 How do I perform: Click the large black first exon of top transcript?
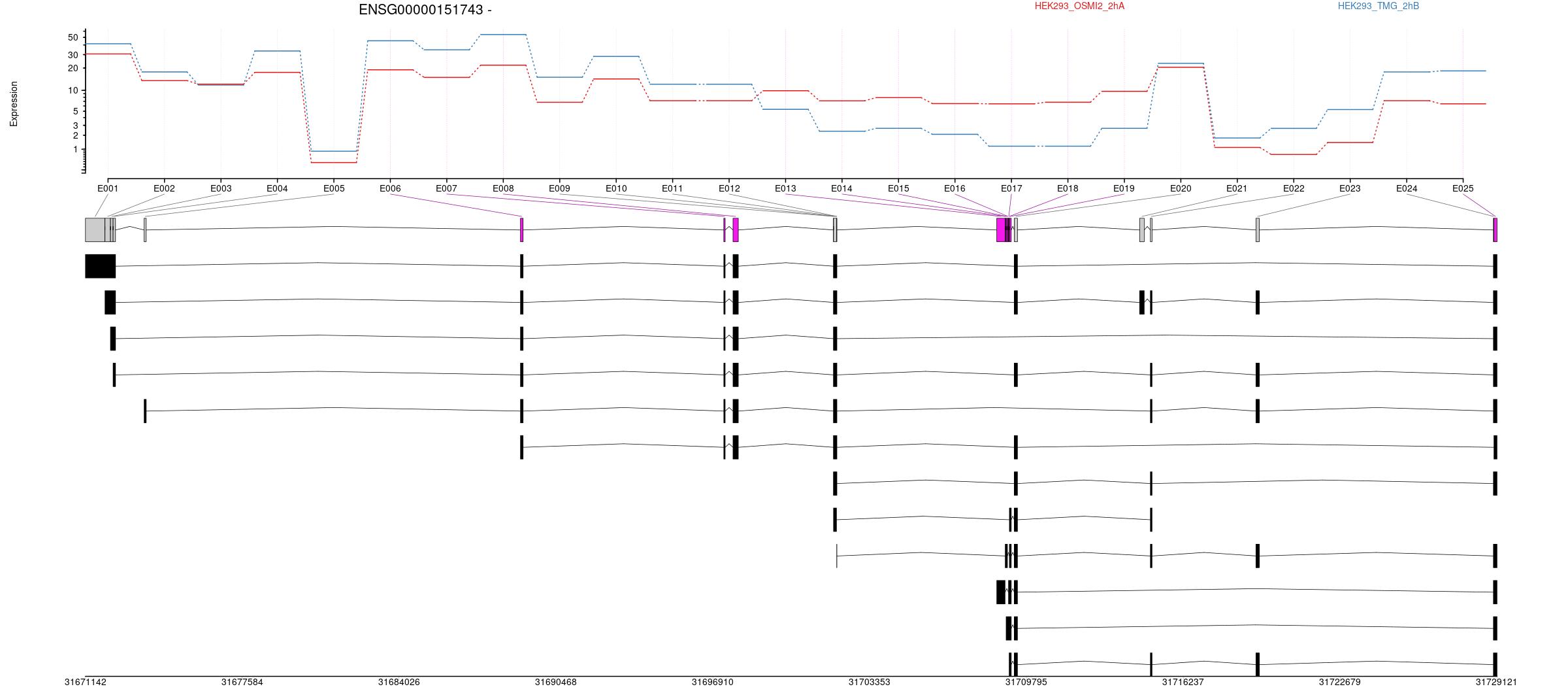pos(101,266)
